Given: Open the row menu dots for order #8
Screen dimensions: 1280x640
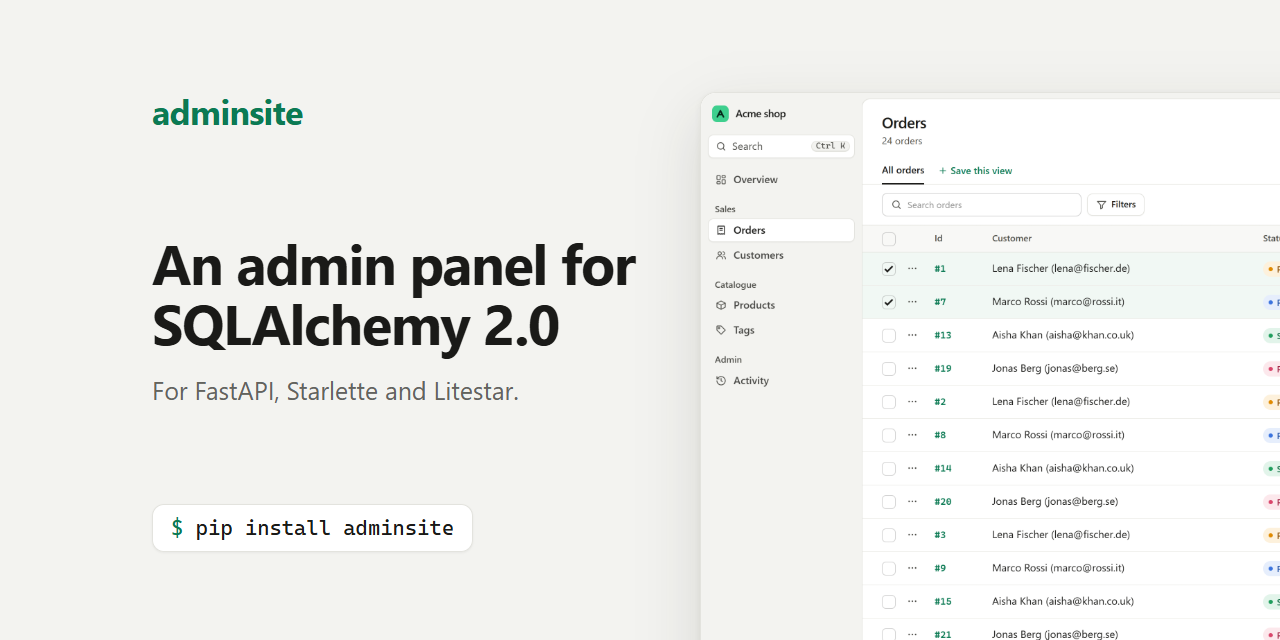Looking at the screenshot, I should coord(912,435).
